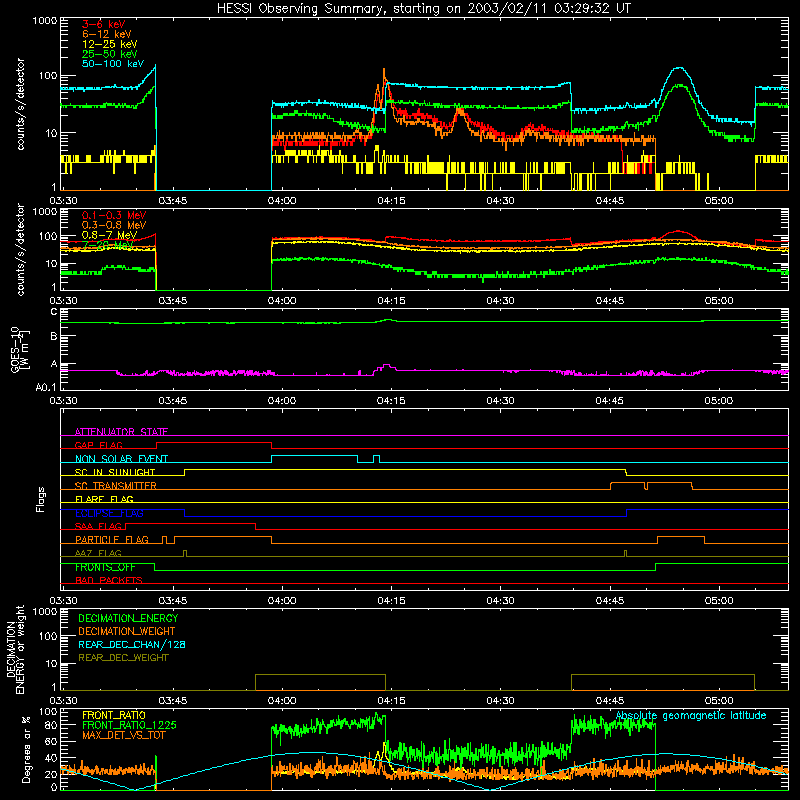Click the 04:15 tick label below Flags panel
Image resolution: width=800 pixels, height=800 pixels.
click(391, 601)
